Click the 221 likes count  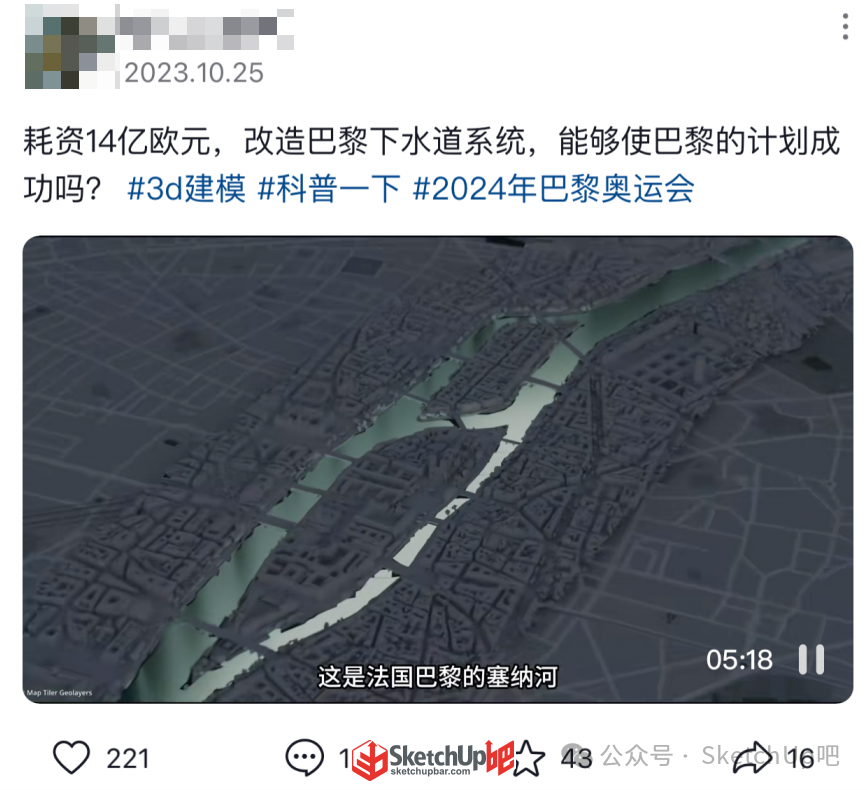(x=128, y=758)
